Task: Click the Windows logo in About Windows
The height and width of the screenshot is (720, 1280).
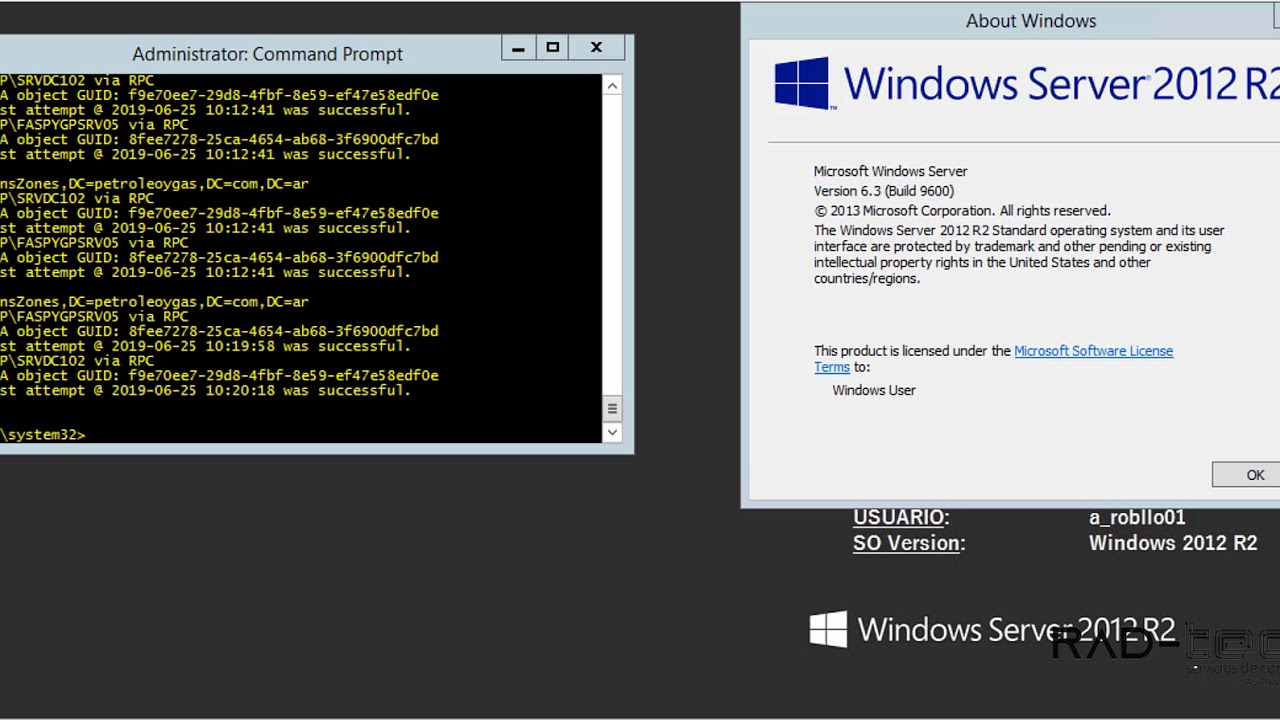Action: point(802,83)
